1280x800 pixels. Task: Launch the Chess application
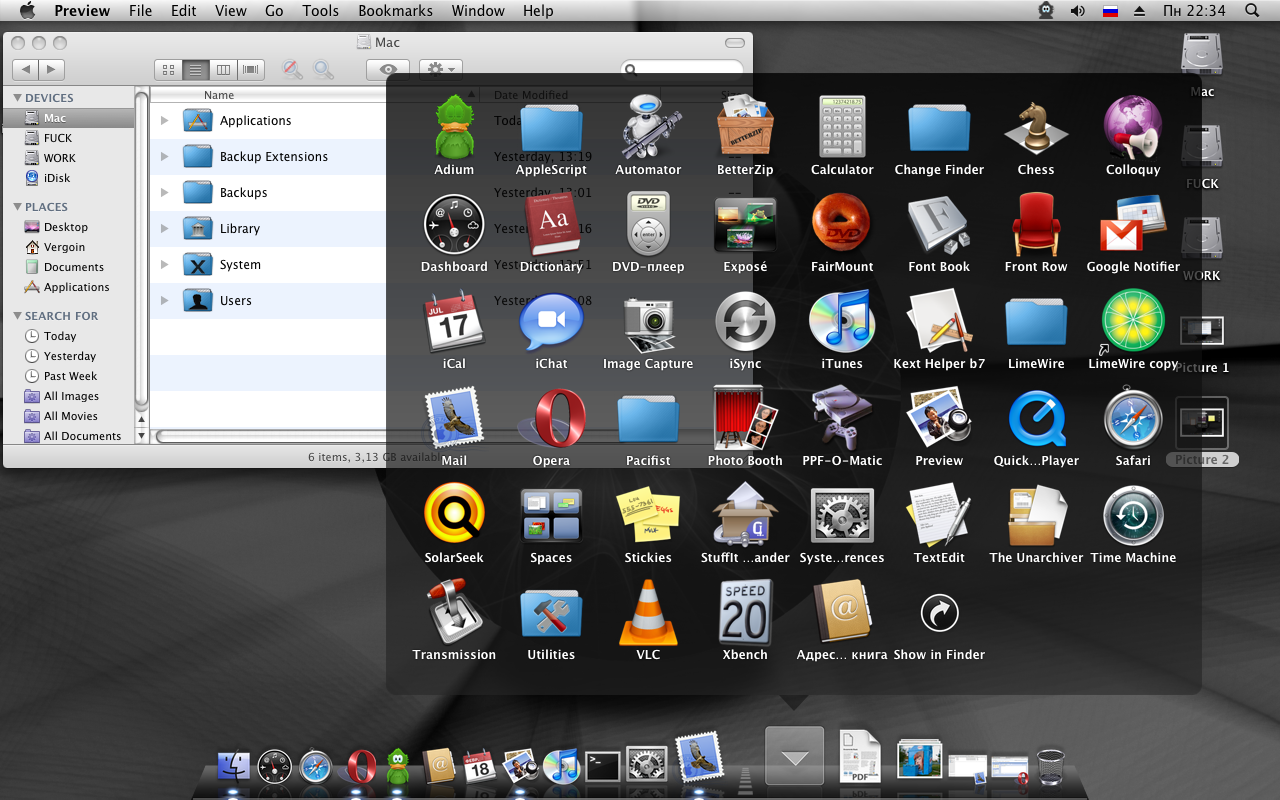(1036, 128)
